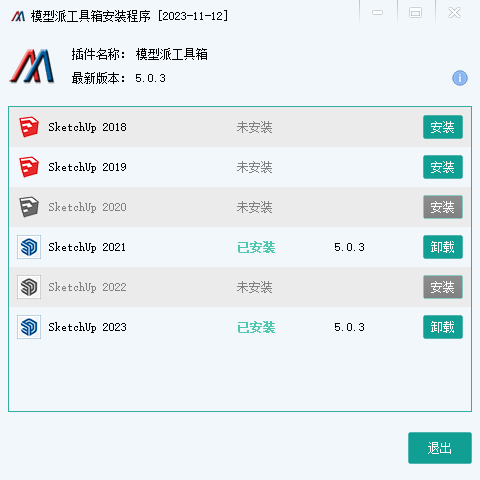Click the 未安装 status in SketchUp 2019 row
The image size is (480, 480).
[254, 167]
